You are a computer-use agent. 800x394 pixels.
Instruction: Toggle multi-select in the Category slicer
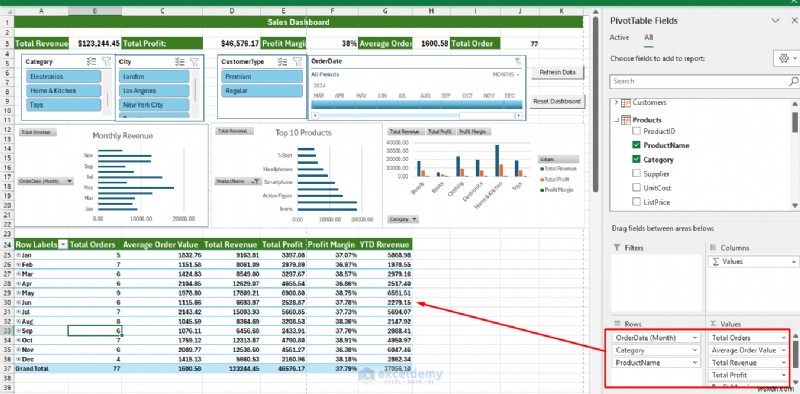coord(92,61)
